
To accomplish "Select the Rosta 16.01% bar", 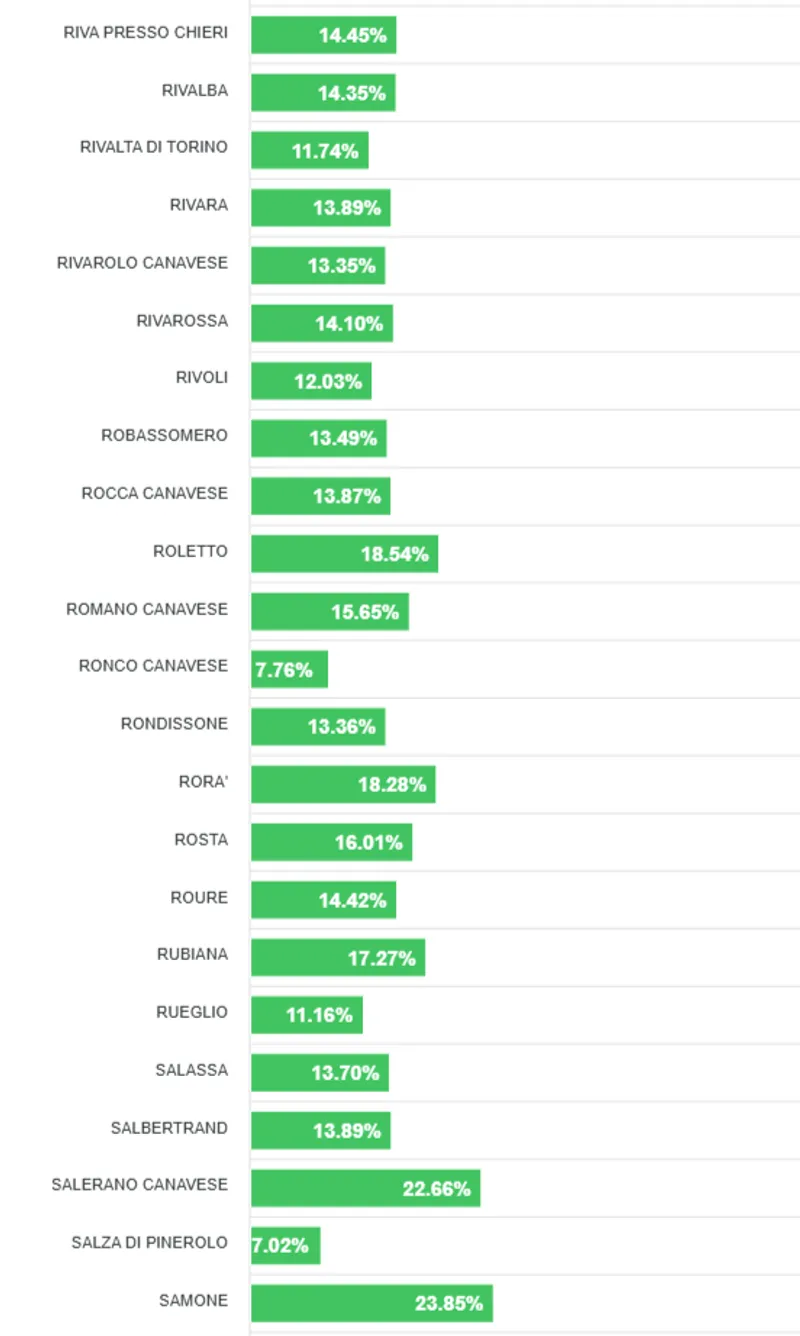I will (331, 842).
